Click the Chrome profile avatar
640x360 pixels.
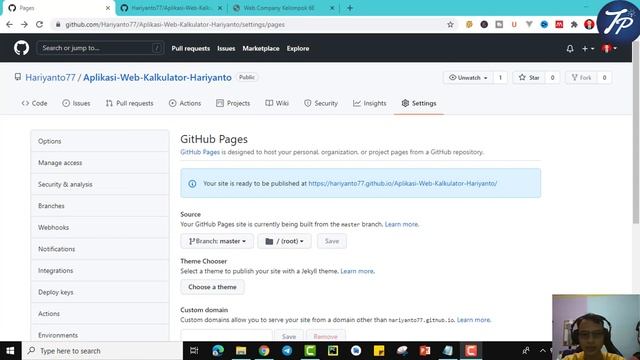(x=589, y=24)
